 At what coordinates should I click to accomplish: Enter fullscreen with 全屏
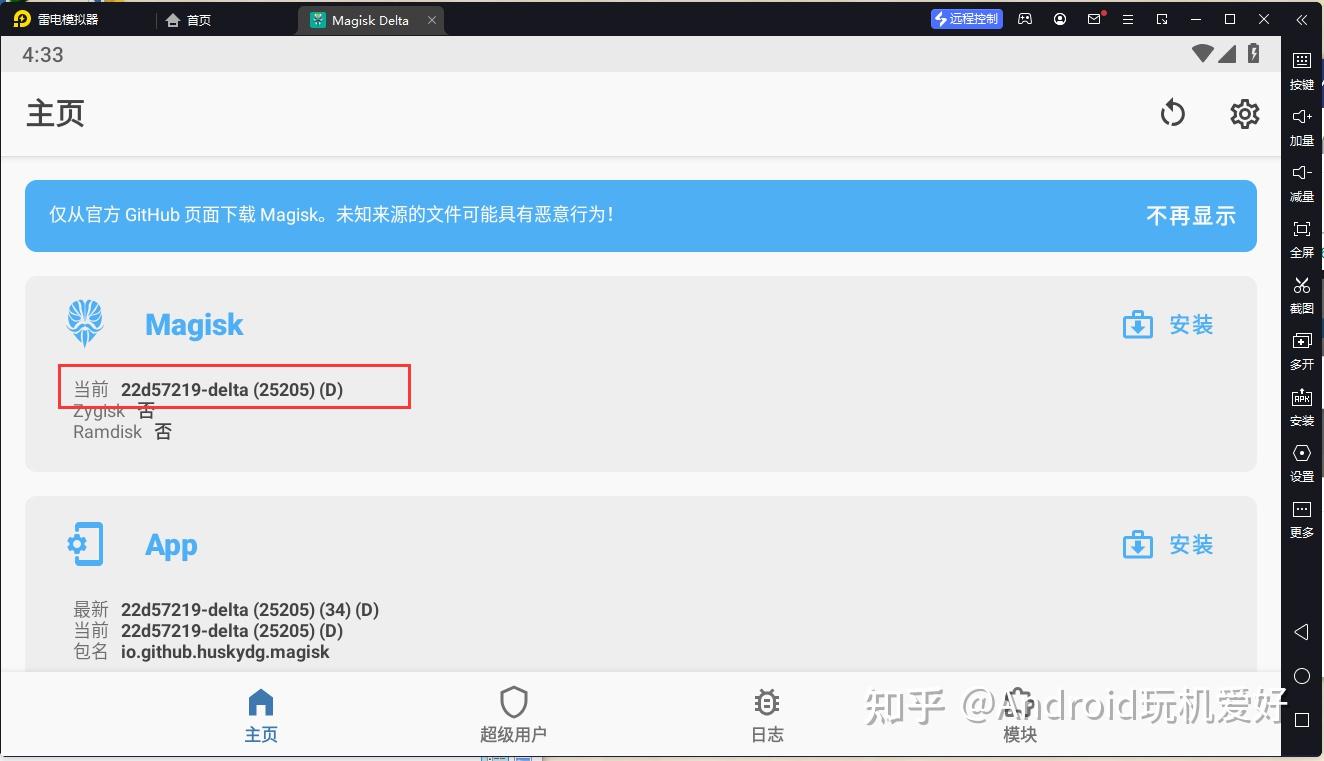click(x=1302, y=239)
